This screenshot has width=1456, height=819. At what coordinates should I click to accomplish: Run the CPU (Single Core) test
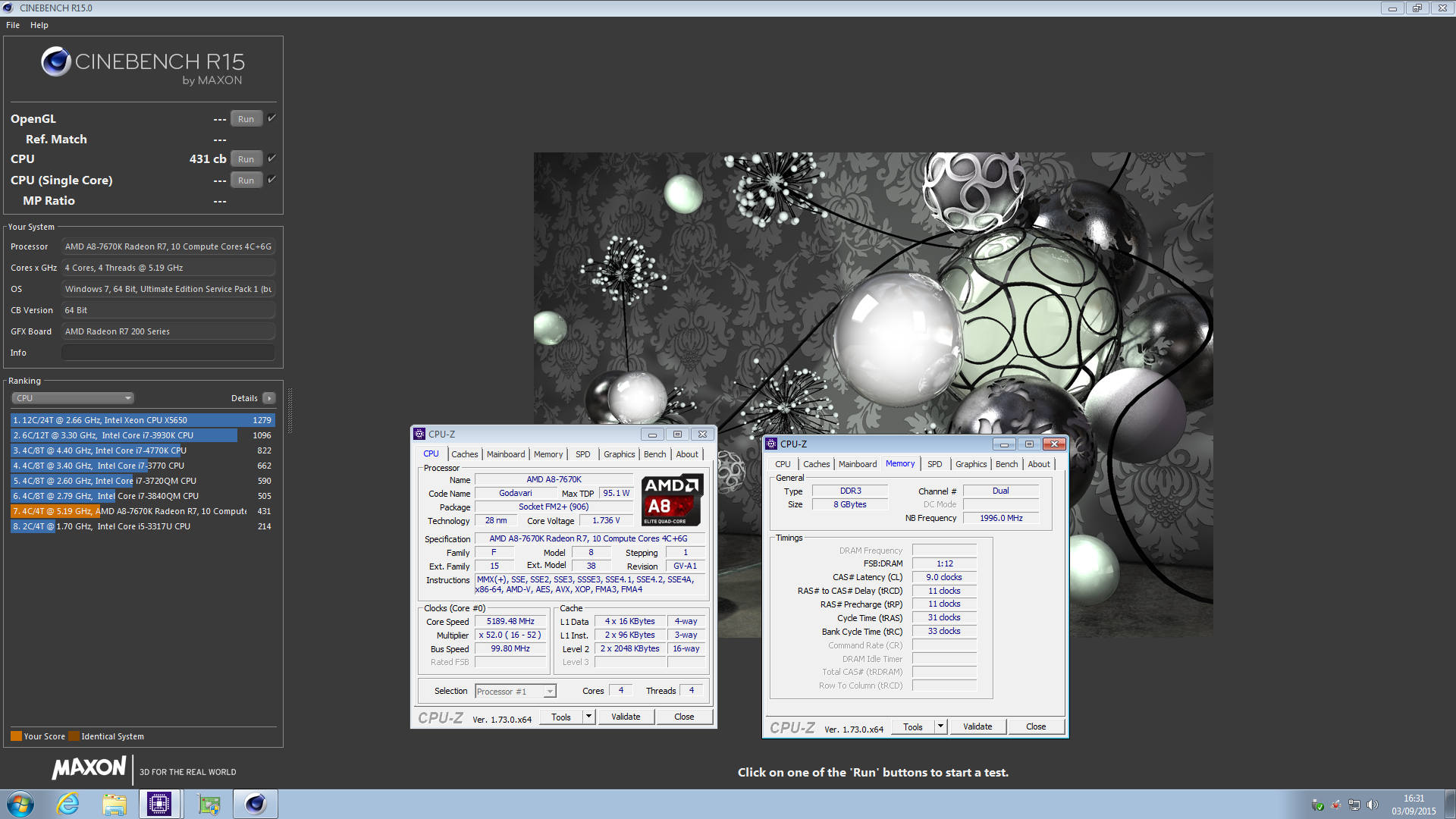click(246, 180)
